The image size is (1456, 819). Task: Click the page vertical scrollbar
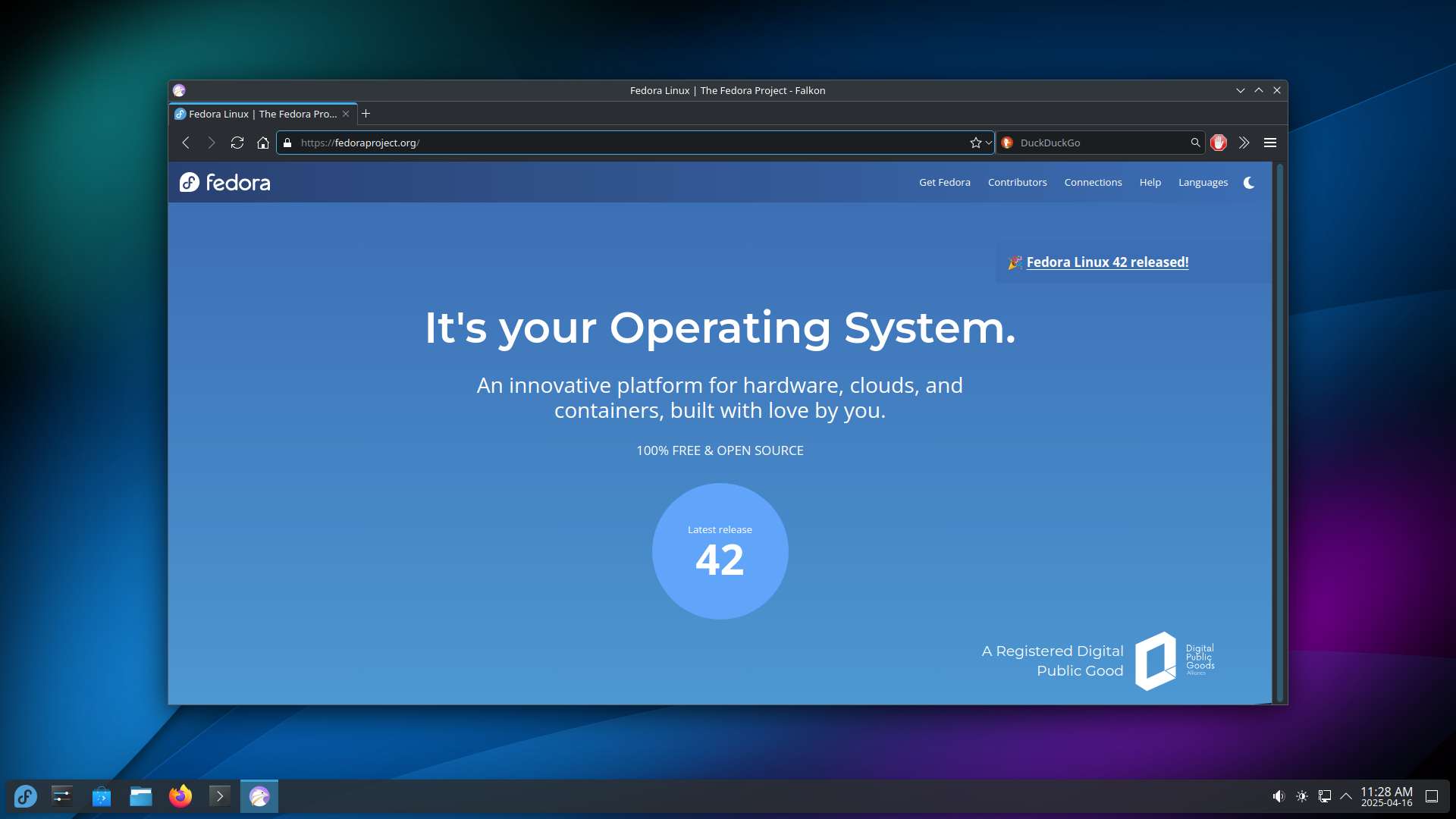tap(1280, 432)
